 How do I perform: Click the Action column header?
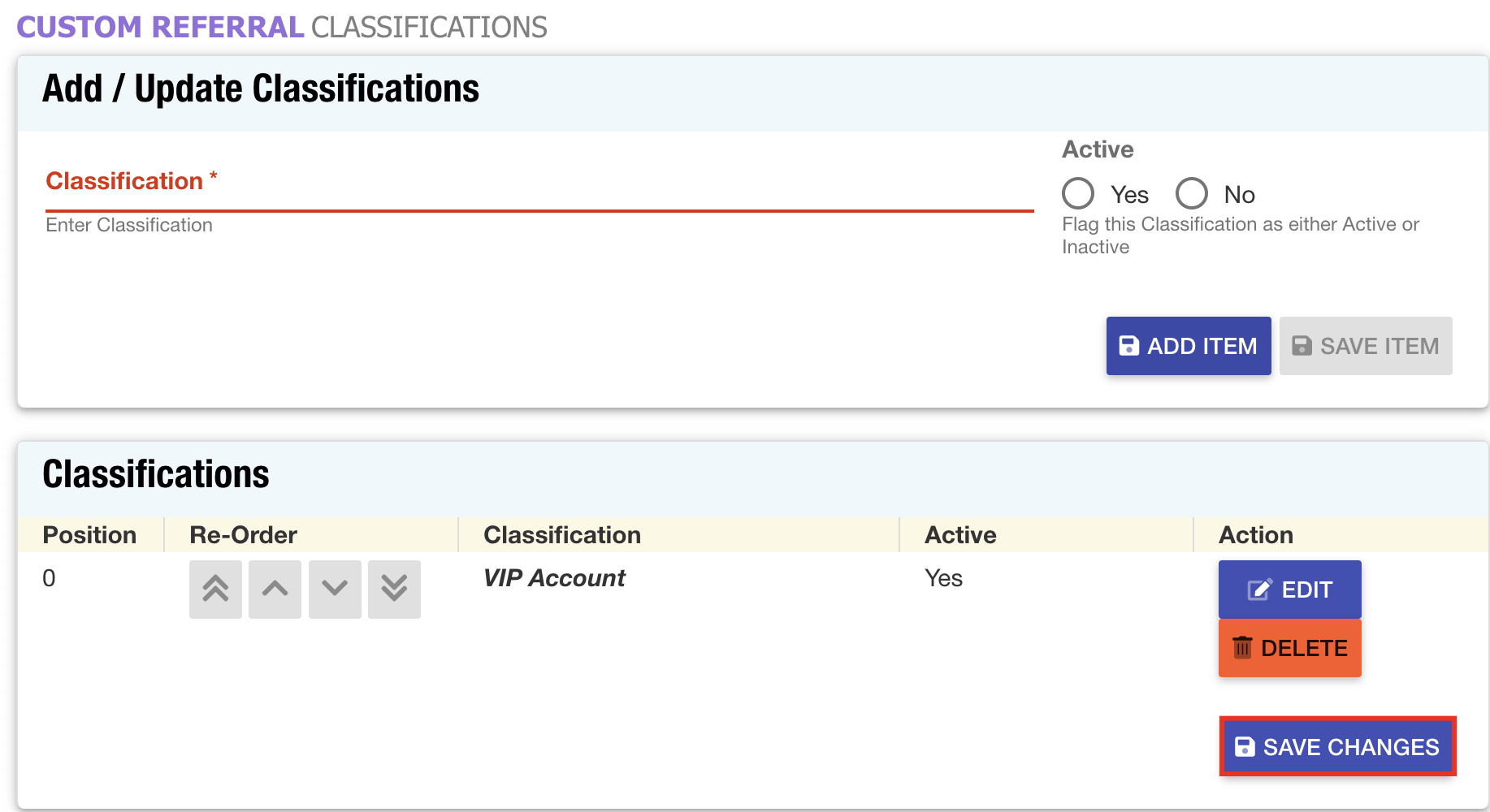(1255, 535)
